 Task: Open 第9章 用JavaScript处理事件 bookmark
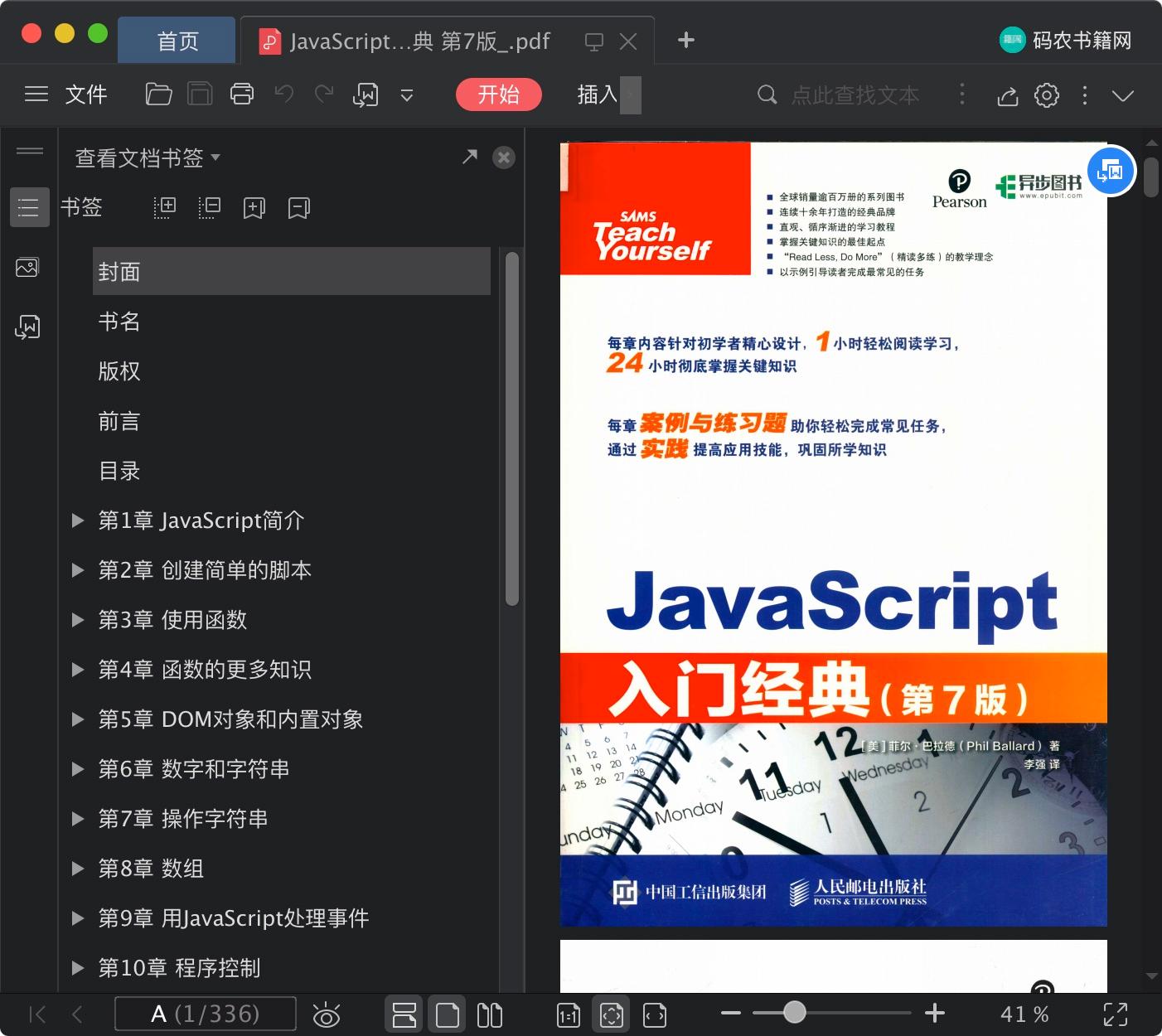pyautogui.click(x=234, y=918)
